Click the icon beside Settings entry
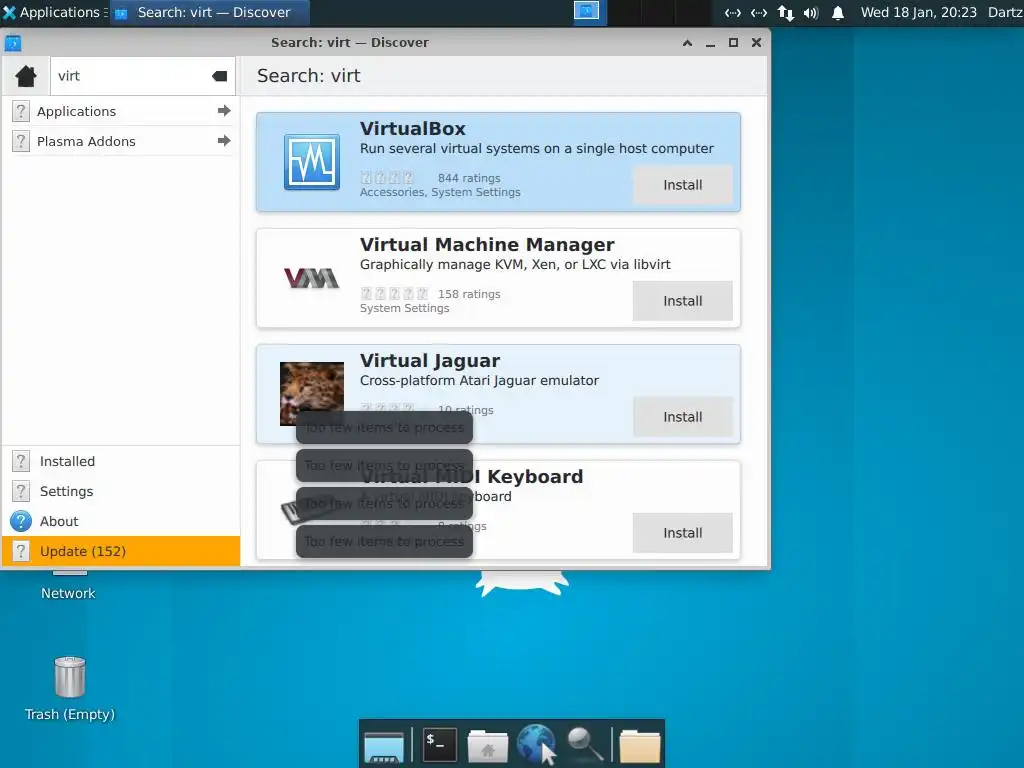The width and height of the screenshot is (1024, 768). tap(21, 491)
